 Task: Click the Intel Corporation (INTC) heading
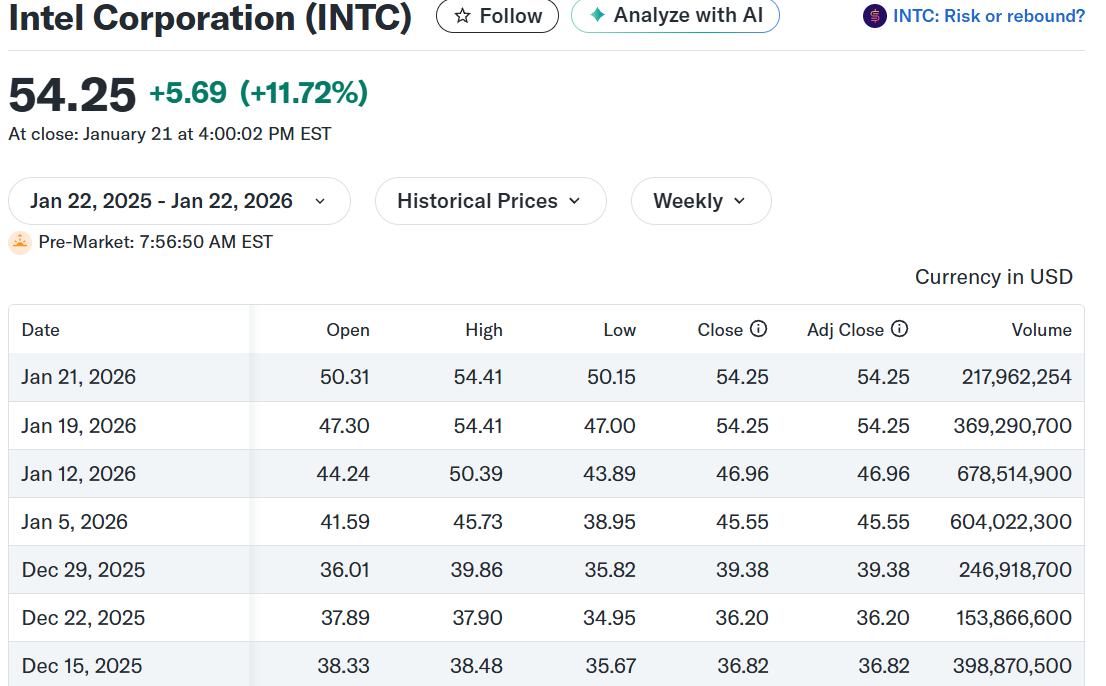pyautogui.click(x=210, y=18)
